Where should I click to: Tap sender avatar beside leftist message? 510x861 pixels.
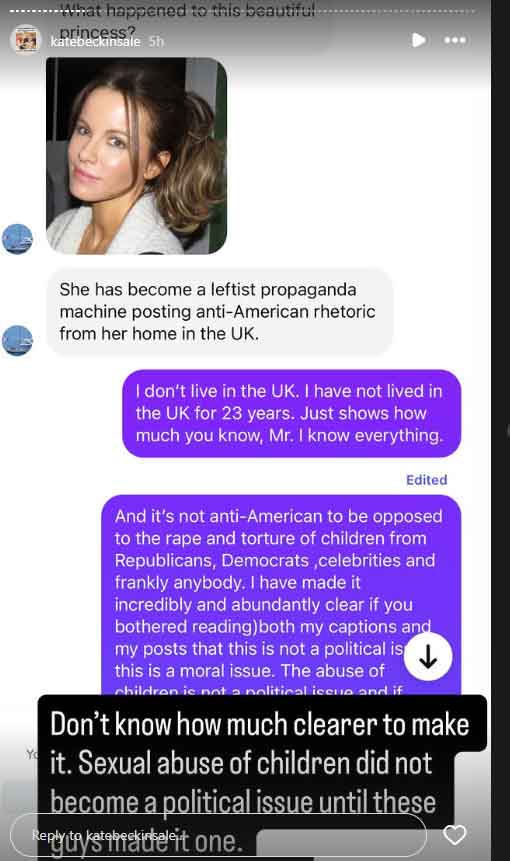tap(17, 340)
